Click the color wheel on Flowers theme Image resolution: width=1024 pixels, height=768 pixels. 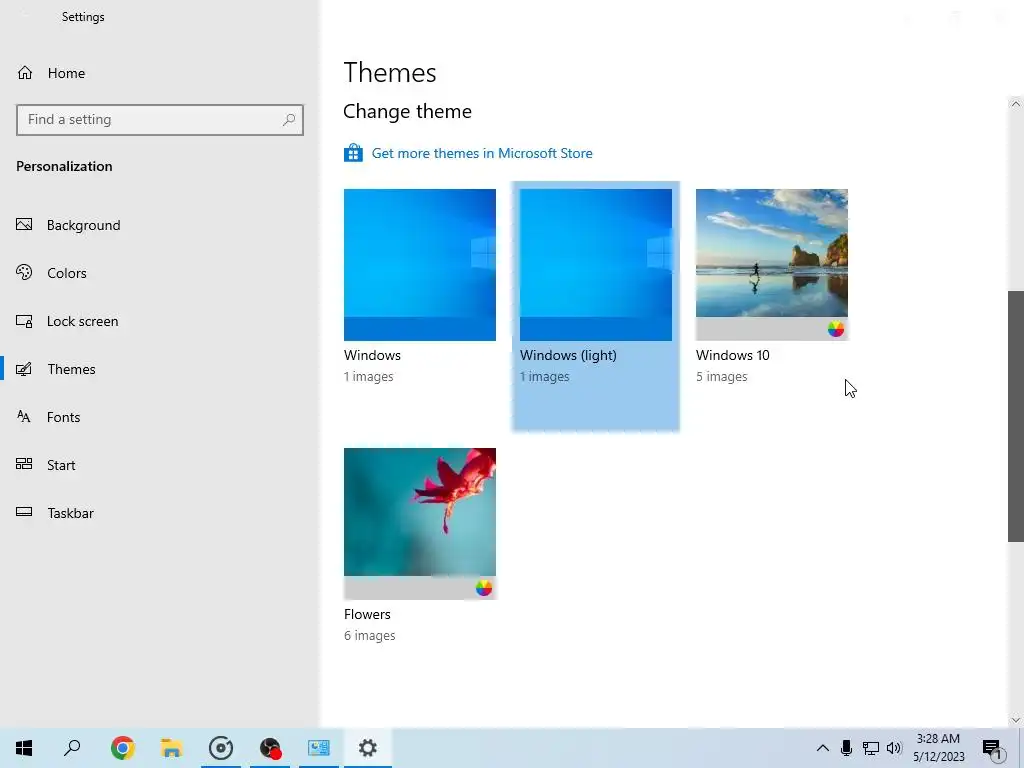tap(484, 588)
